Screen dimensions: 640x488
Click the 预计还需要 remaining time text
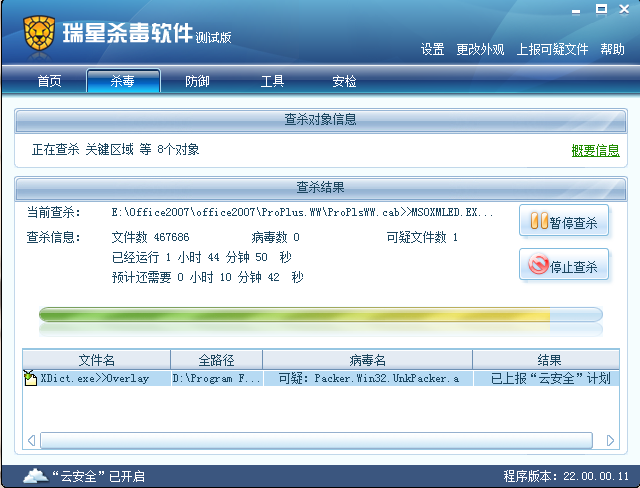point(208,277)
